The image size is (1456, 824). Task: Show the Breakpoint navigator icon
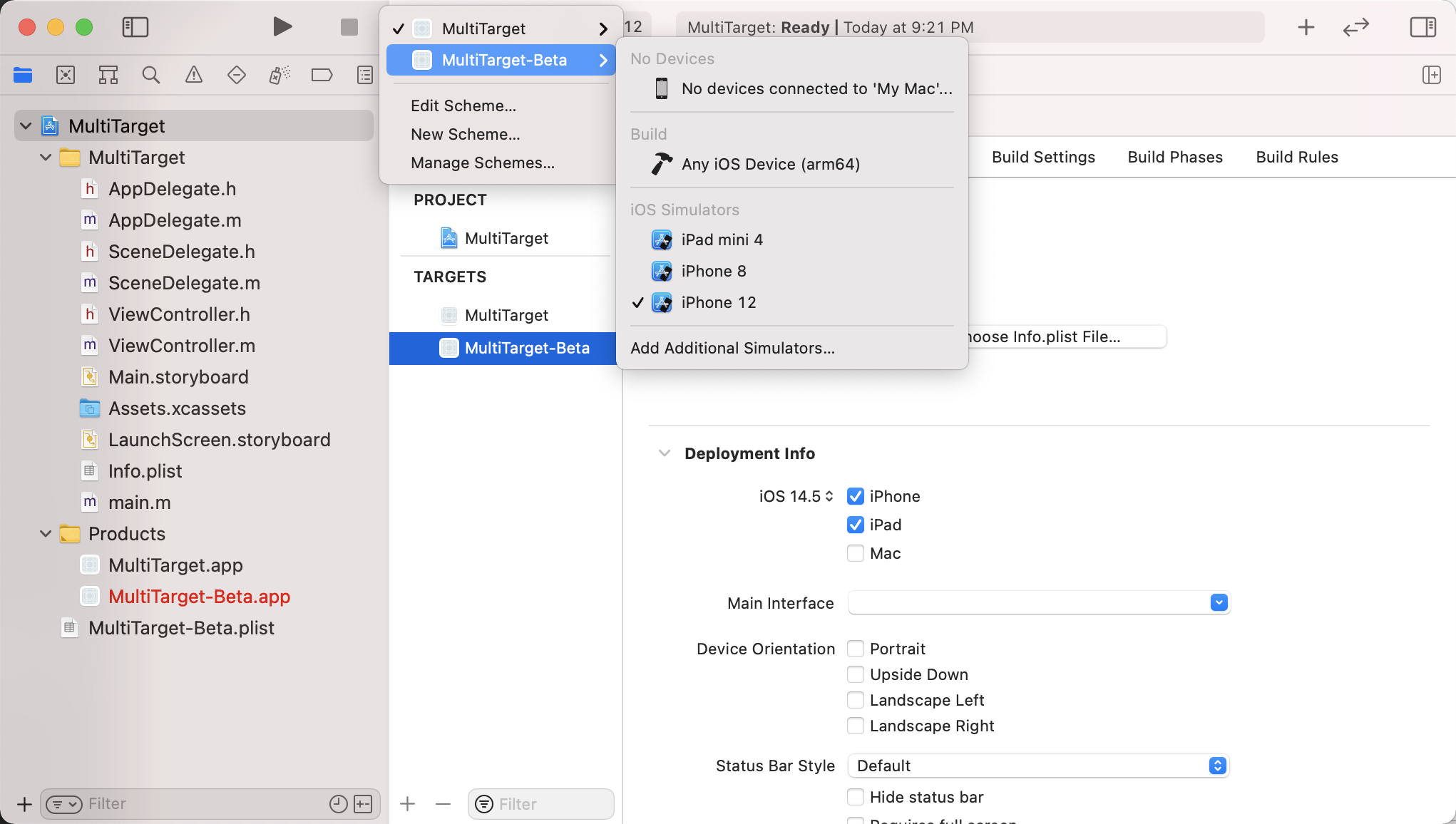tap(322, 75)
